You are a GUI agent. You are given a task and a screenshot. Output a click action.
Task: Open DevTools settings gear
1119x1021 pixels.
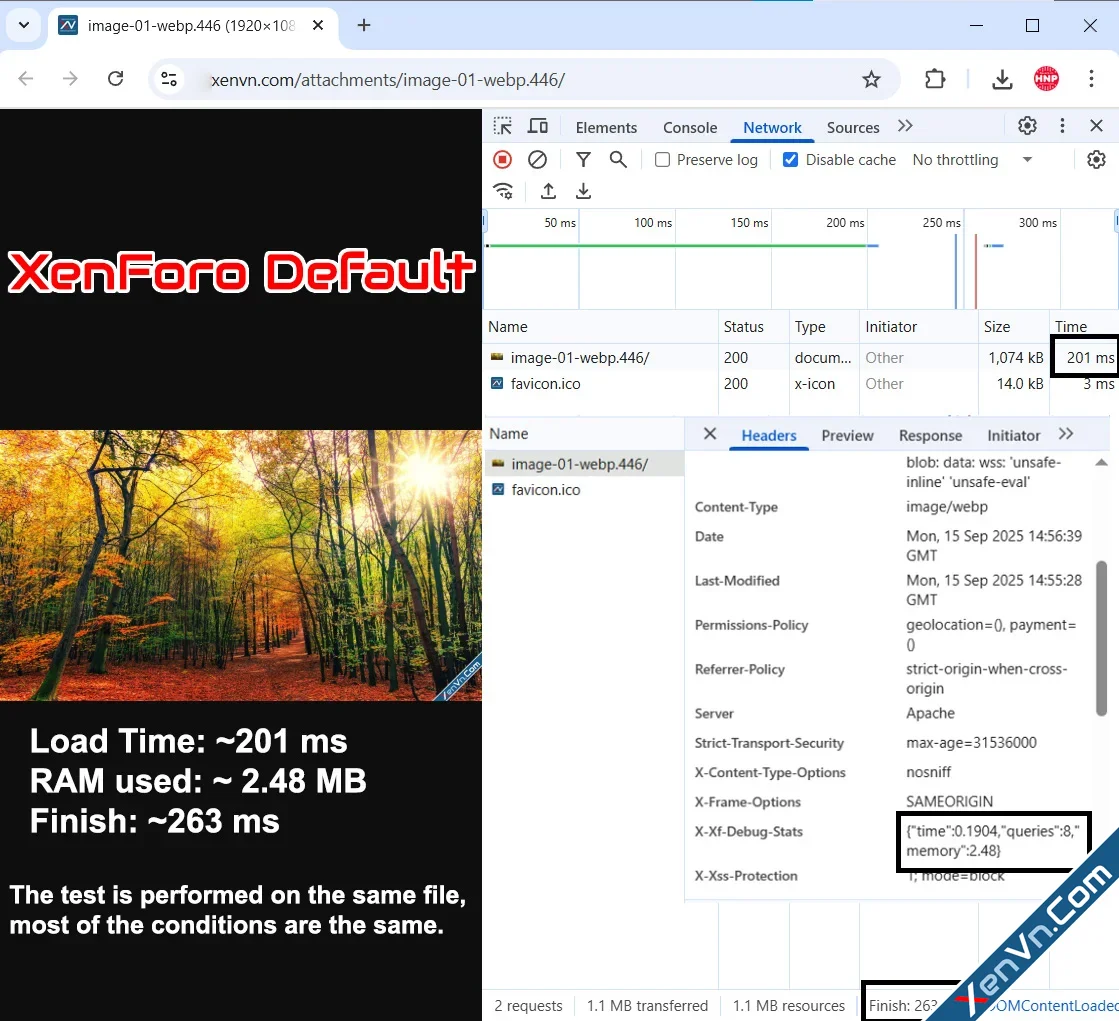coord(1027,126)
